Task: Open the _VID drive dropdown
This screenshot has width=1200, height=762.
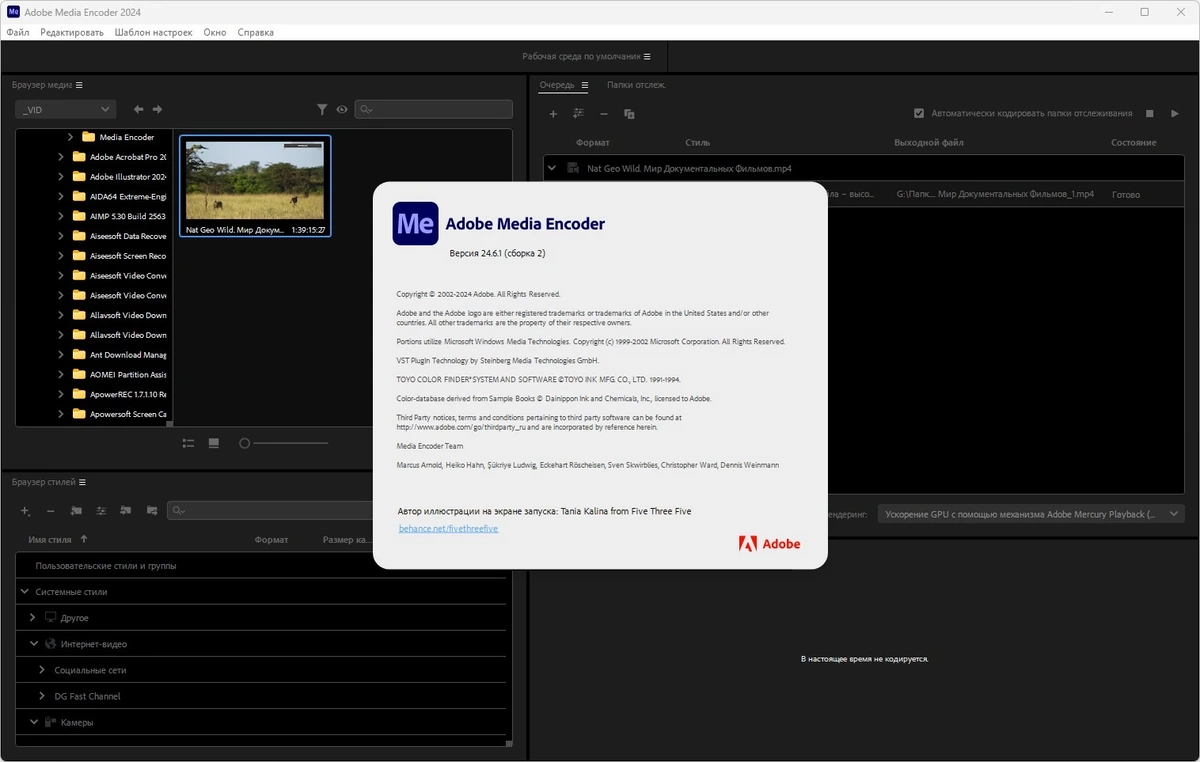Action: click(66, 110)
